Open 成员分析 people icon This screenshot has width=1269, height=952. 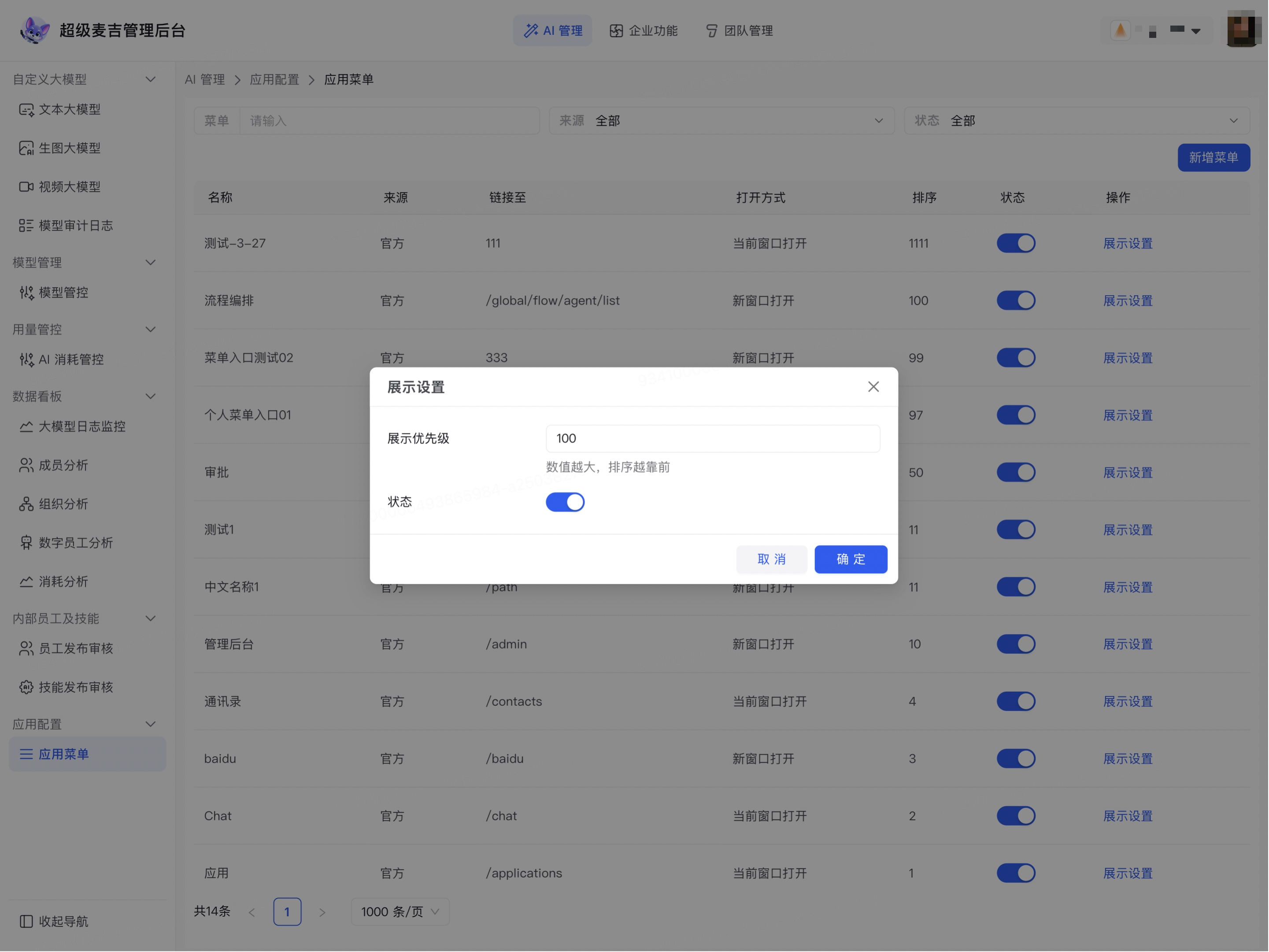pyautogui.click(x=26, y=465)
